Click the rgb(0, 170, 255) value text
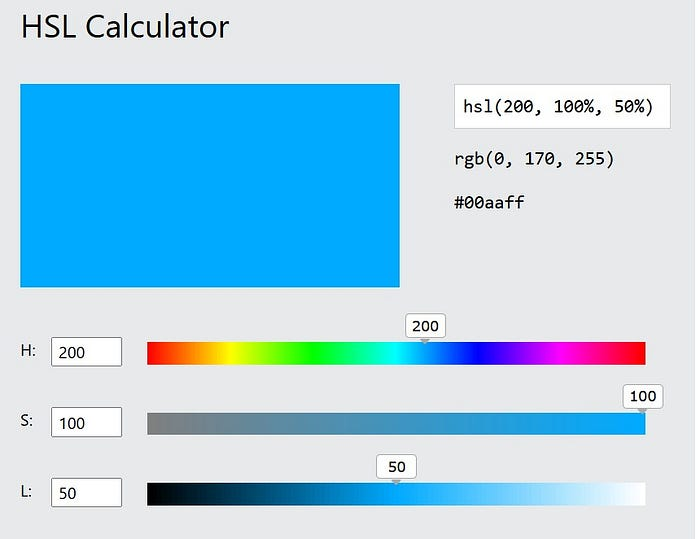This screenshot has width=700, height=539. point(533,159)
